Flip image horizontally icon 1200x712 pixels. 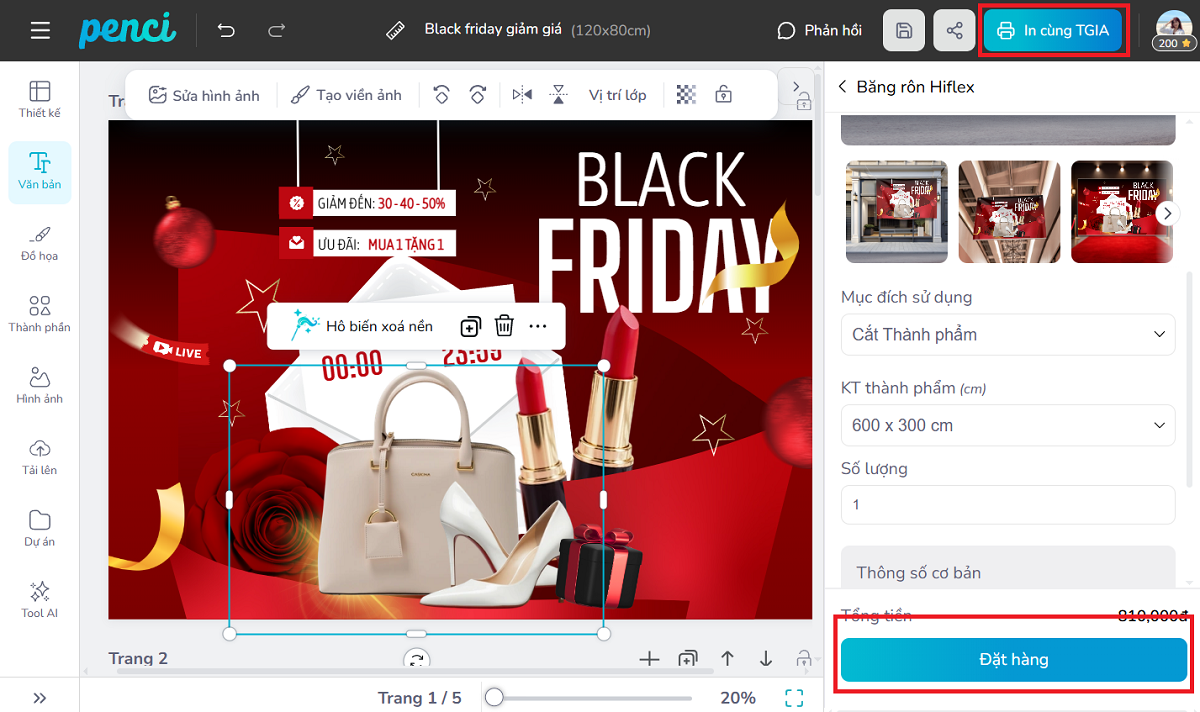coord(522,95)
